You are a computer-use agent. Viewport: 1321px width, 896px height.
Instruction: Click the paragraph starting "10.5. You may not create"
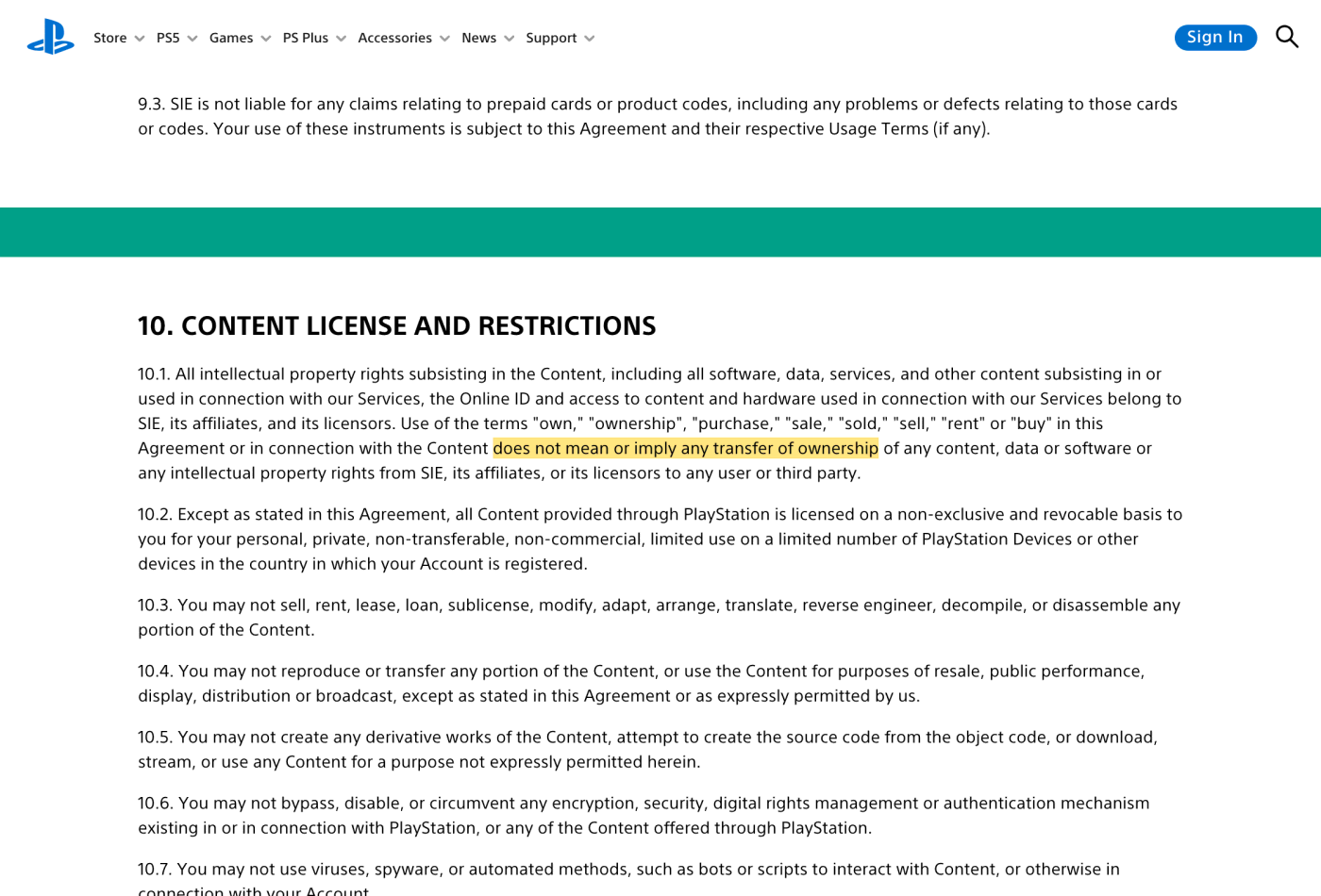pos(647,749)
